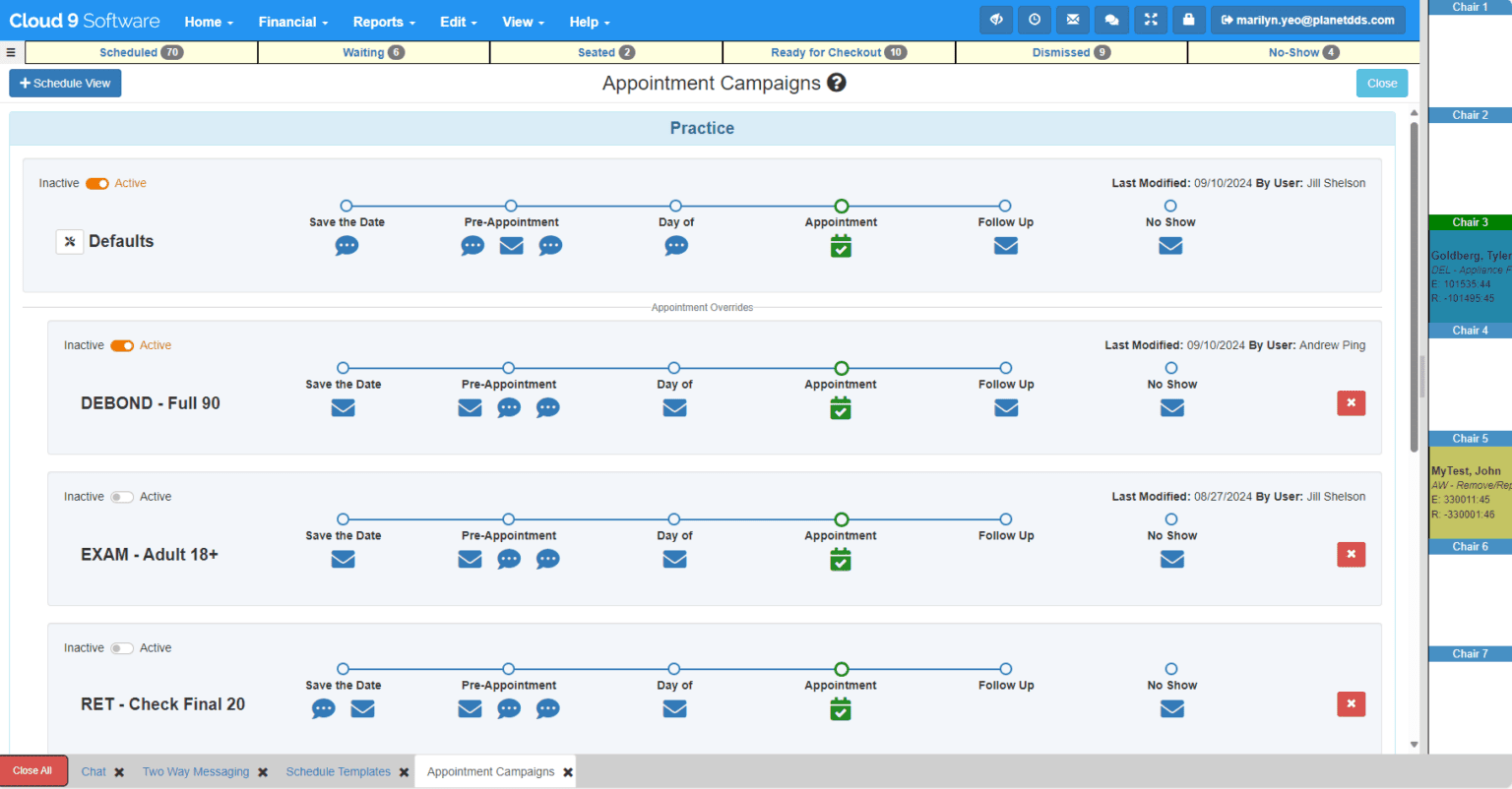This screenshot has height=789, width=1512.
Task: Select the Chat tab at the bottom
Action: click(94, 771)
